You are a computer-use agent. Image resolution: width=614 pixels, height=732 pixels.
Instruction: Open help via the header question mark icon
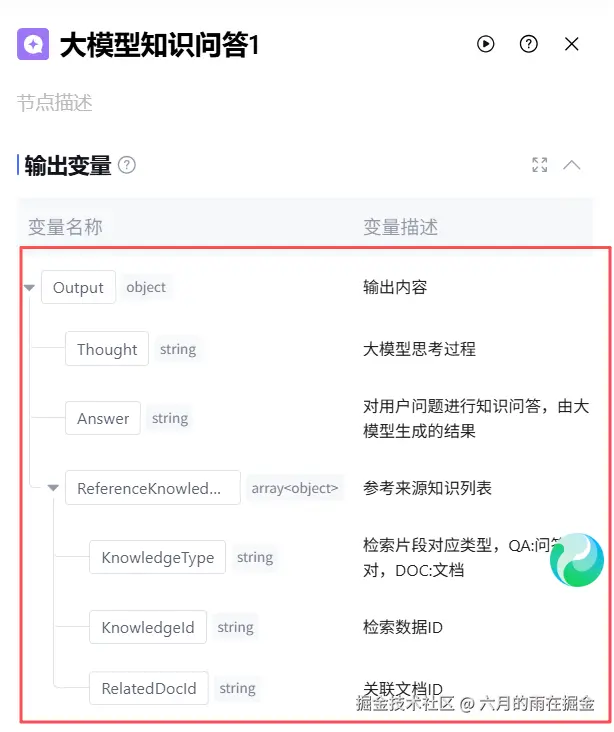pyautogui.click(x=529, y=44)
